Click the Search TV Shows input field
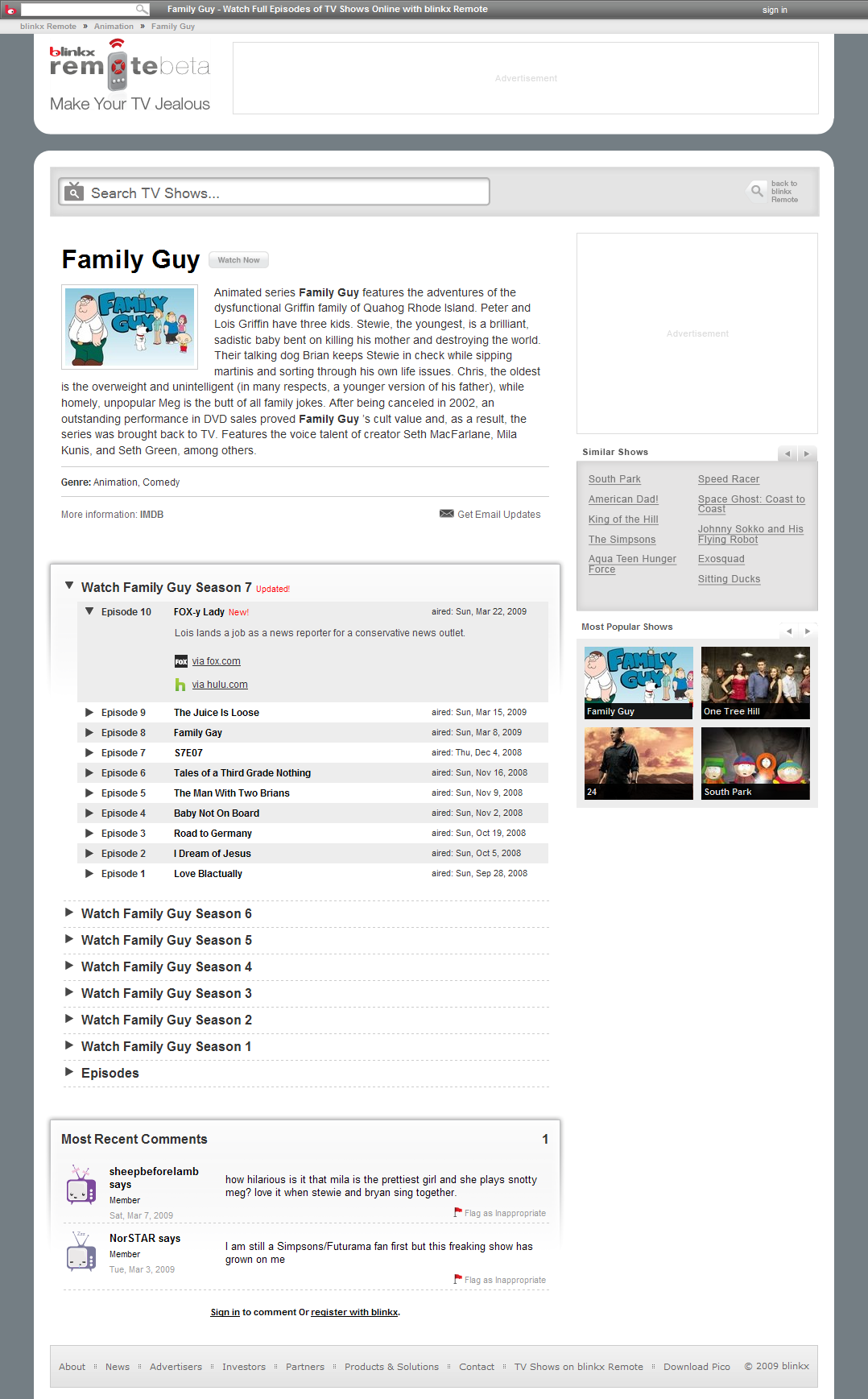Viewport: 868px width, 1399px height. tap(274, 192)
